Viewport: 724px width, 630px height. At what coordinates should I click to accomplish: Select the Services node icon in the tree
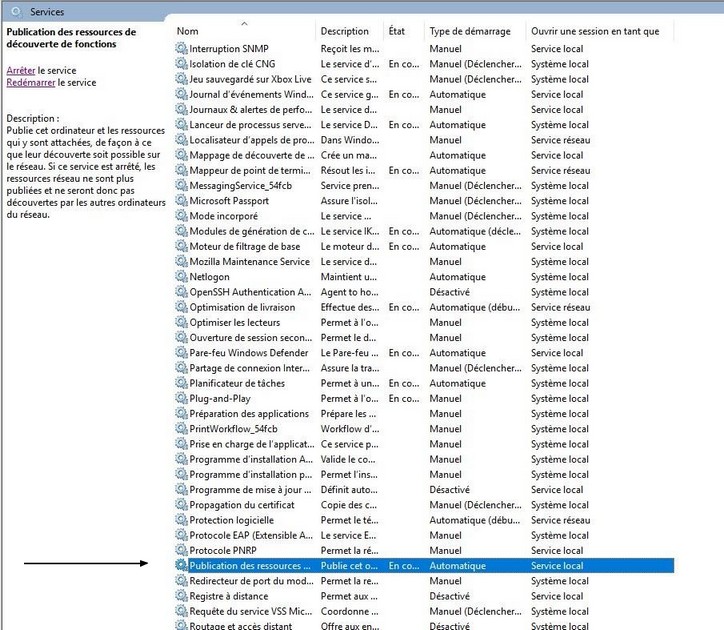tap(16, 12)
